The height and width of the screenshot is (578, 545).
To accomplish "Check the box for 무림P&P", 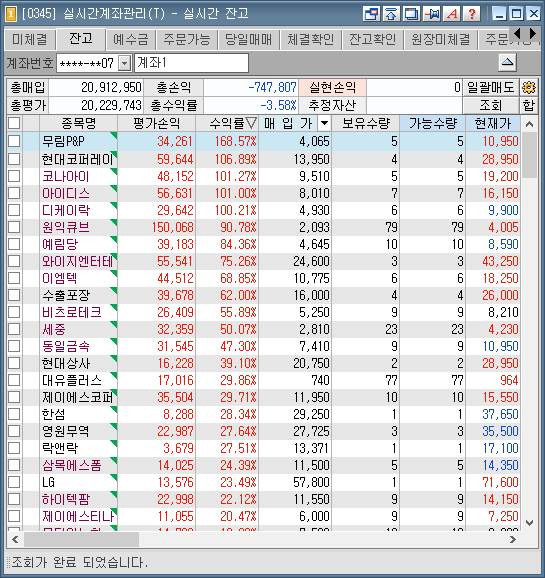I will pos(14,141).
